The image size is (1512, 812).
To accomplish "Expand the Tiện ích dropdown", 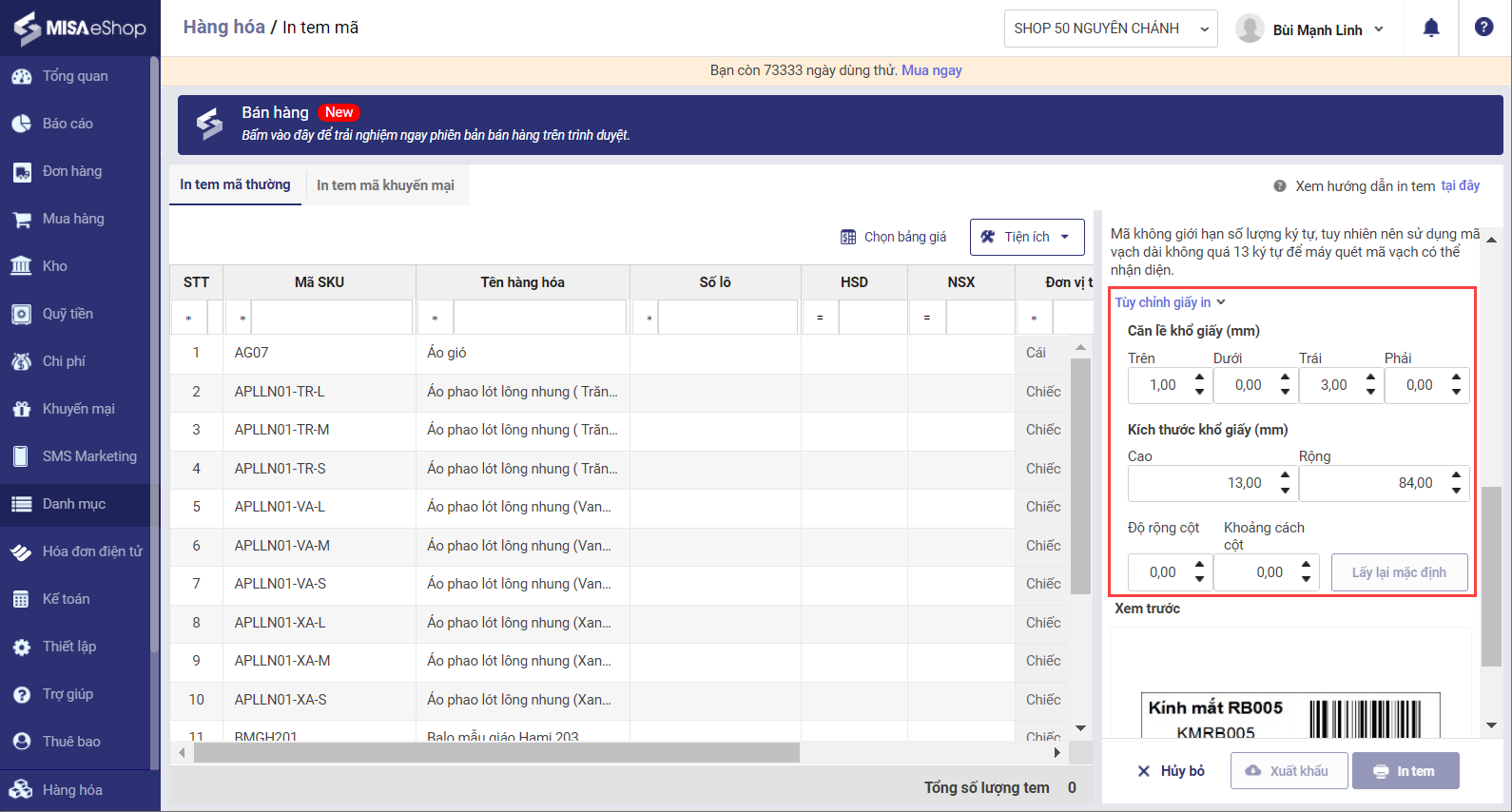I will coord(1027,237).
